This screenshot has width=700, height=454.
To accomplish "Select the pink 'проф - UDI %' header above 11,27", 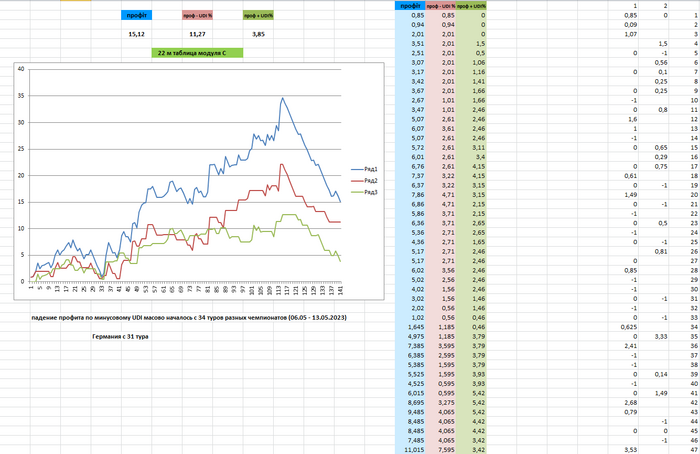I will coord(197,15).
